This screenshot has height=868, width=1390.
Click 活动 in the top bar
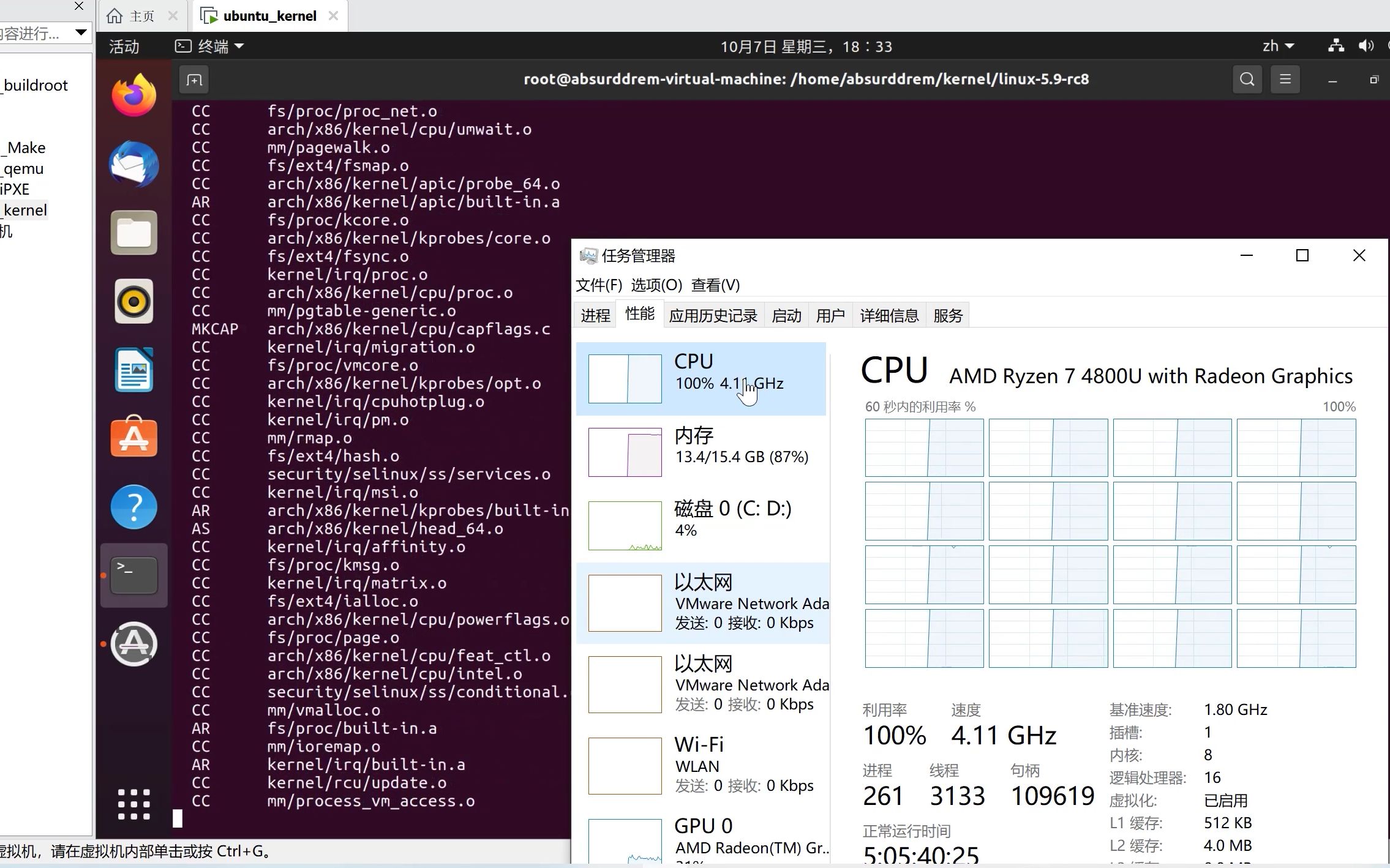[x=123, y=46]
